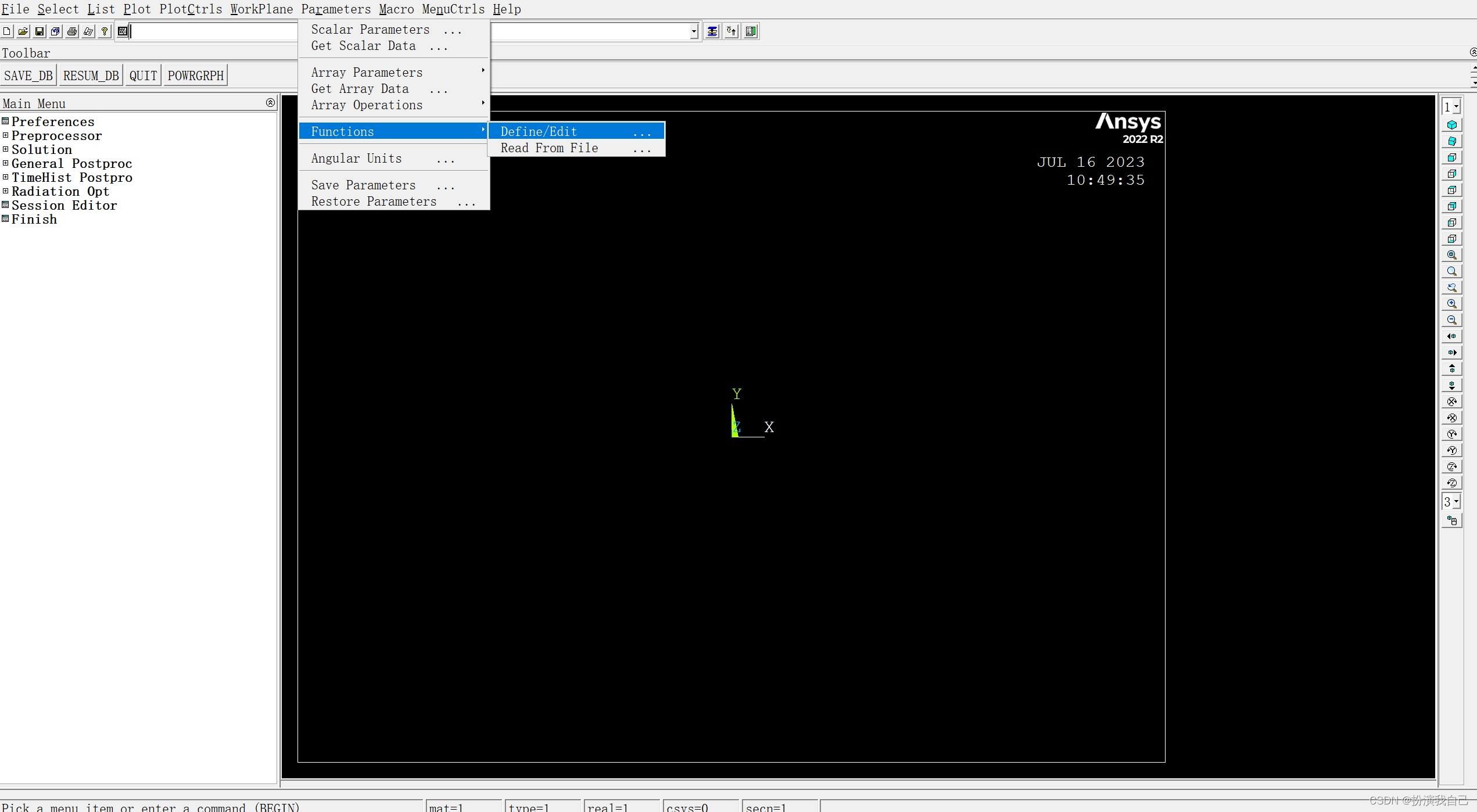1477x812 pixels.
Task: Click the Open file toolbar icon
Action: (x=23, y=31)
